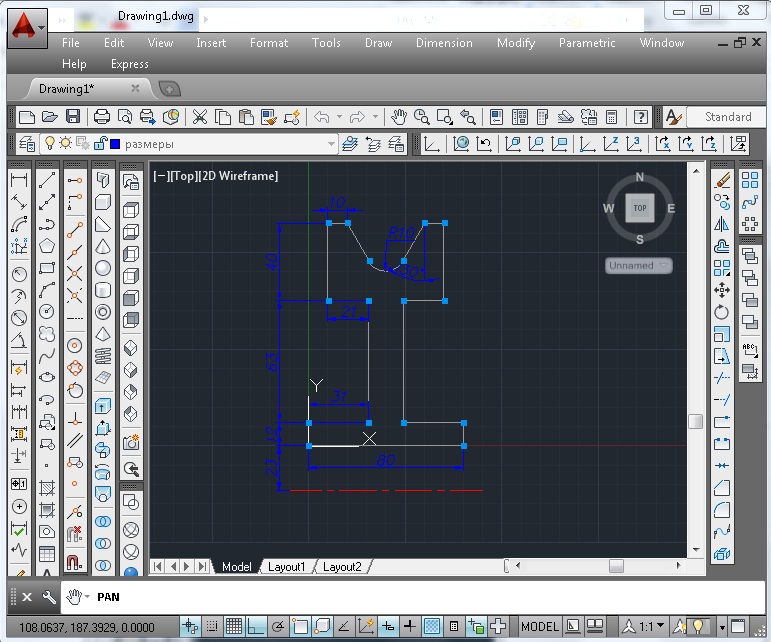771x642 pixels.
Task: Click the new drawing tab plus button
Action: click(170, 89)
